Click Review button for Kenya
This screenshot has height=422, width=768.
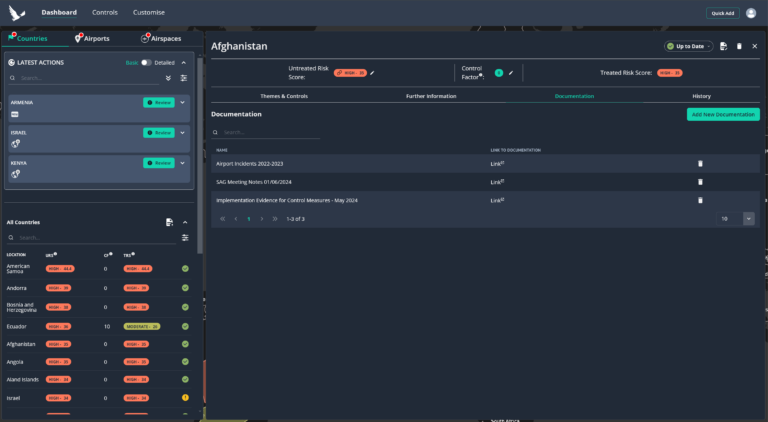(x=159, y=163)
